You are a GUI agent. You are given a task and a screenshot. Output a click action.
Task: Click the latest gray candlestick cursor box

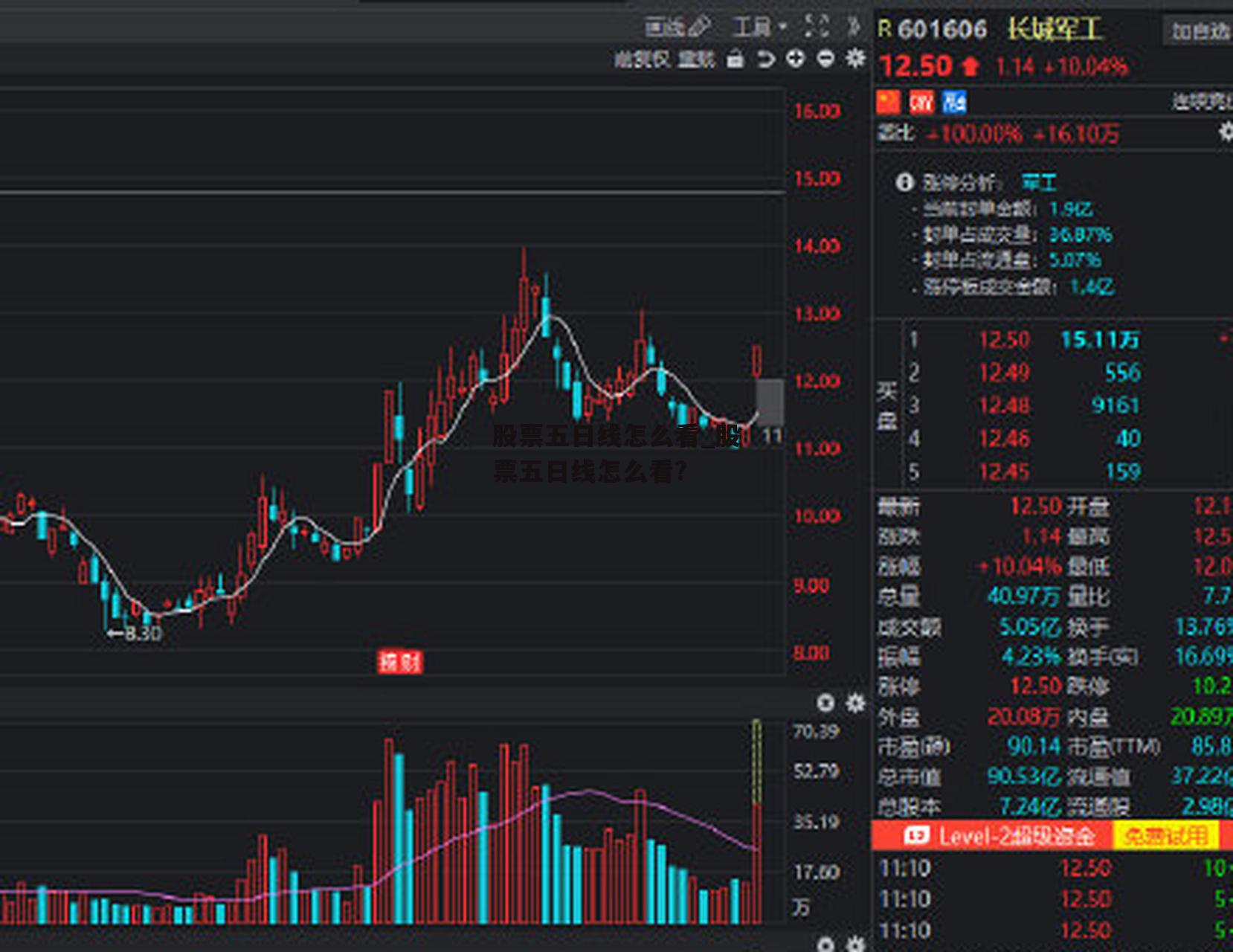pyautogui.click(x=770, y=402)
